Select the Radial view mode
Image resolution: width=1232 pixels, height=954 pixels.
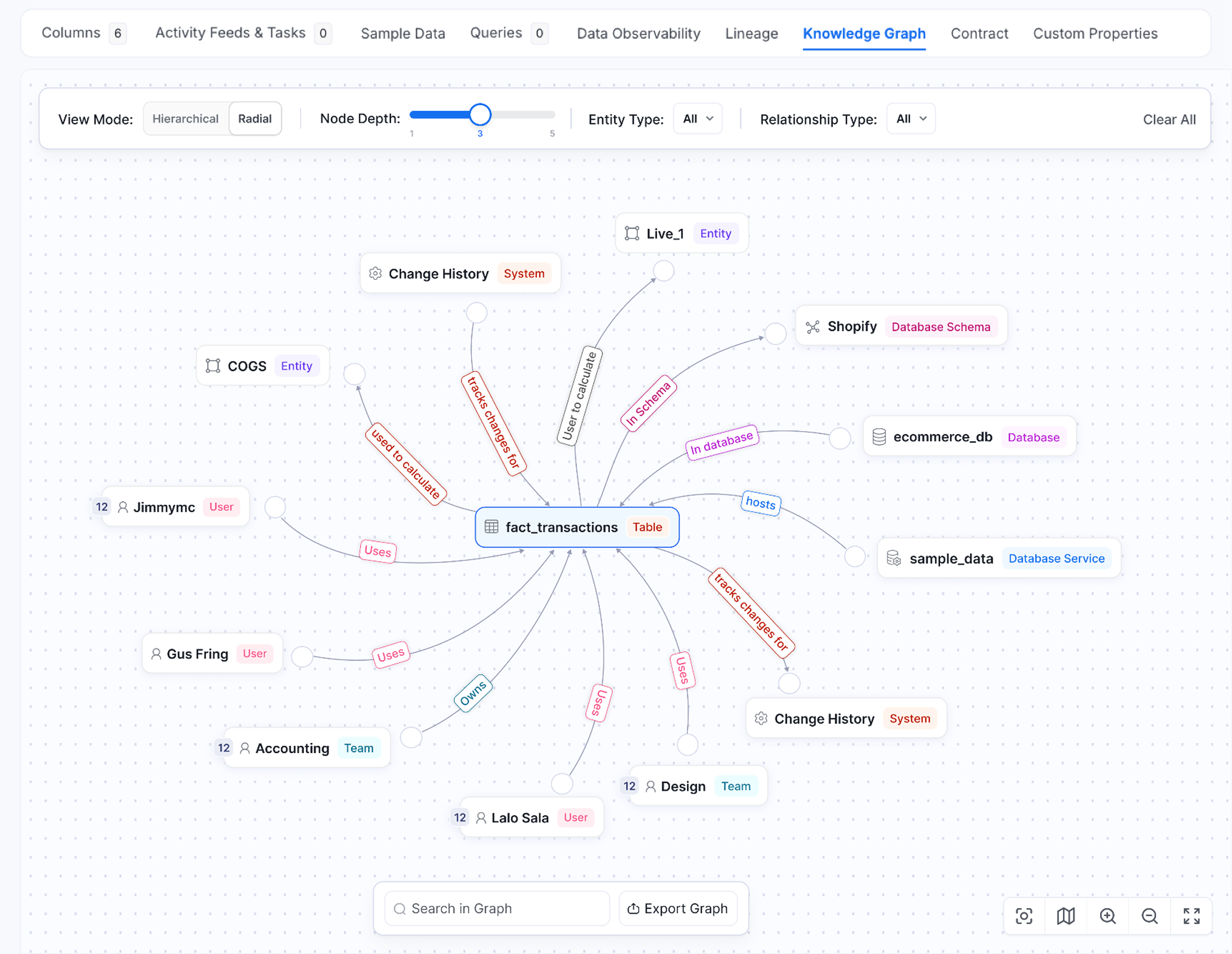click(x=255, y=118)
